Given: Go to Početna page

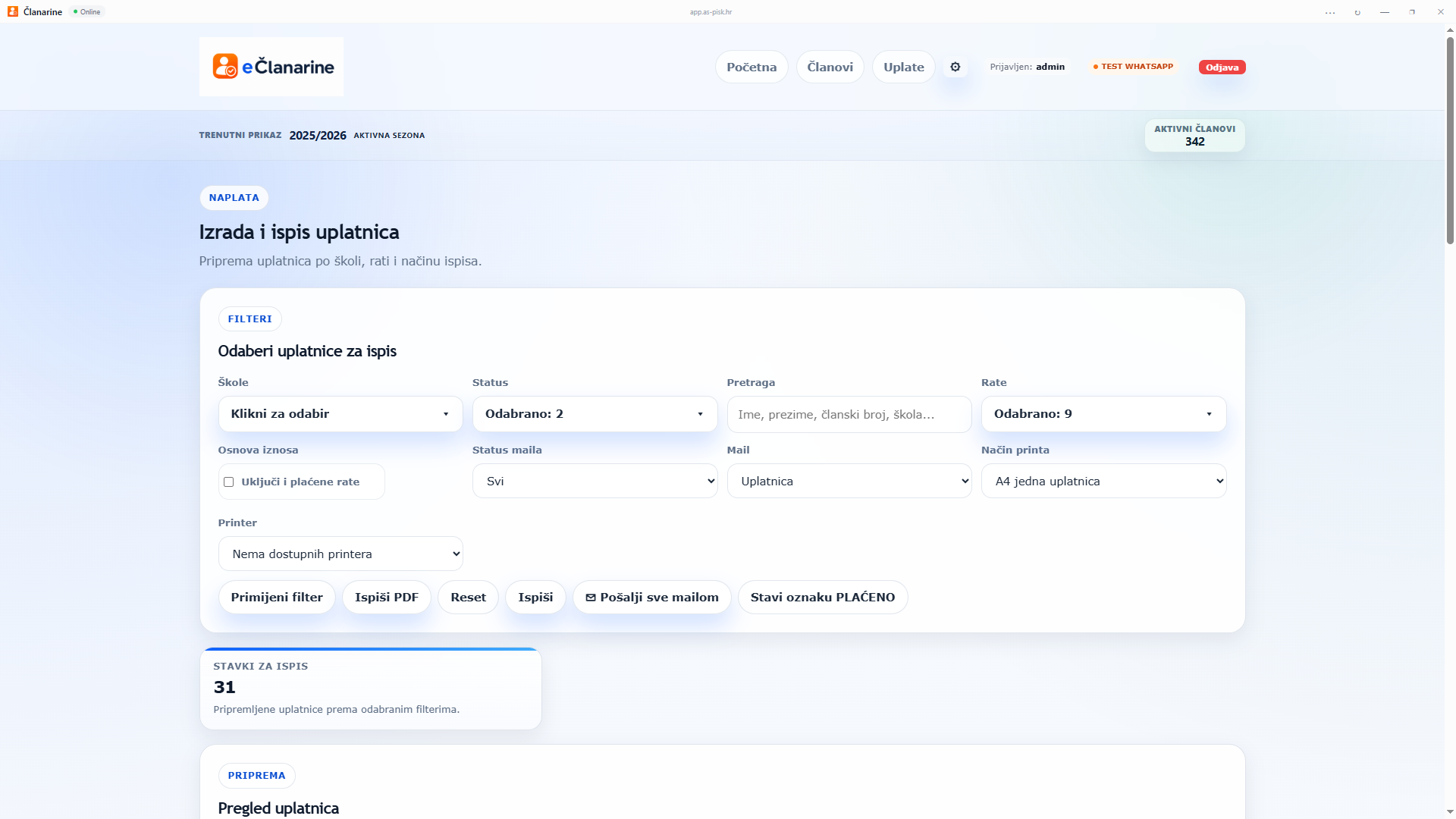Looking at the screenshot, I should 752,67.
